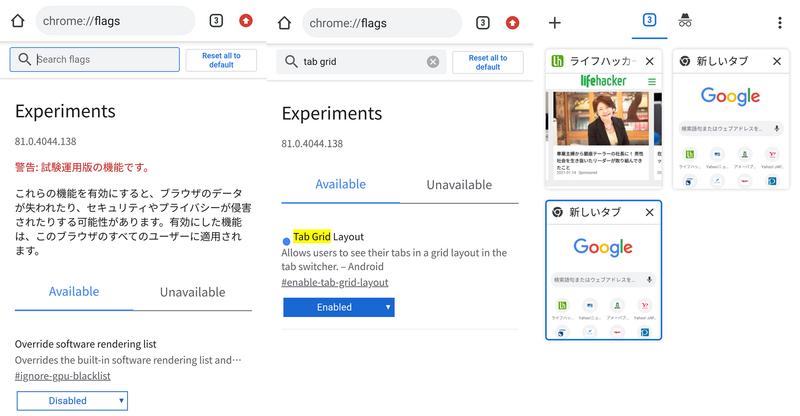Open Disabled dropdown for software rendering list
The width and height of the screenshot is (800, 416).
(72, 401)
